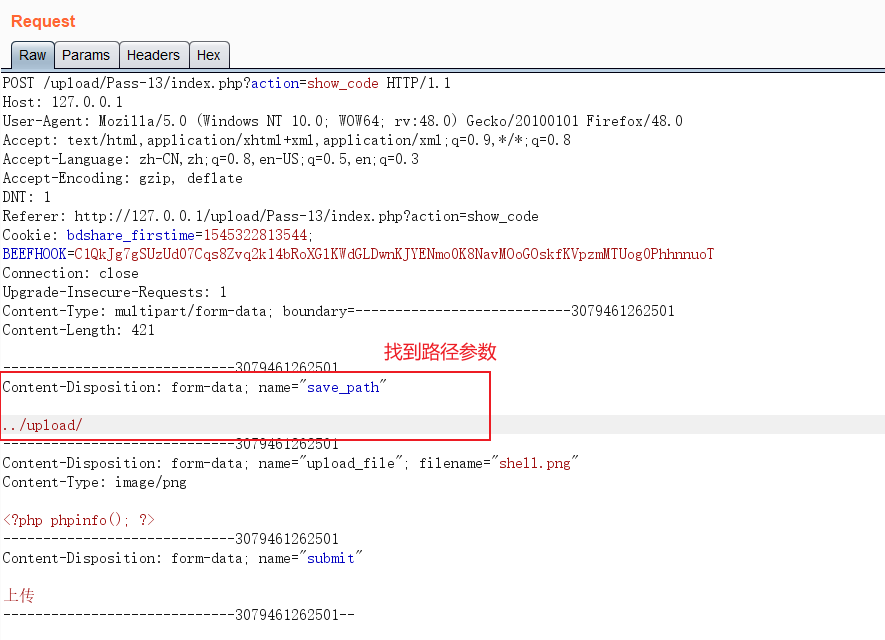Click the Content-Type multipart/form-data boundary line

(339, 312)
